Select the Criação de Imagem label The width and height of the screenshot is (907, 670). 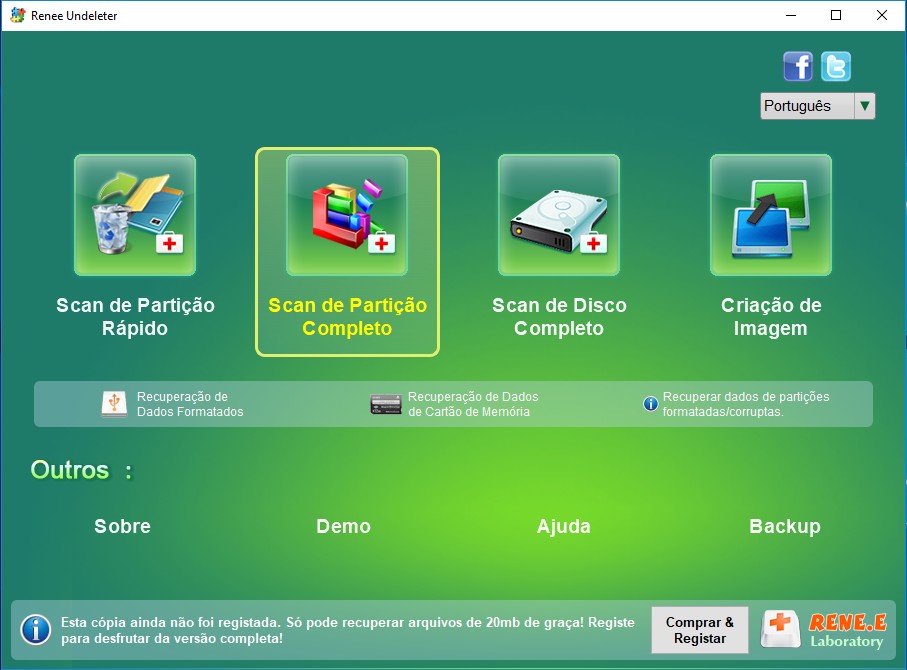[771, 316]
